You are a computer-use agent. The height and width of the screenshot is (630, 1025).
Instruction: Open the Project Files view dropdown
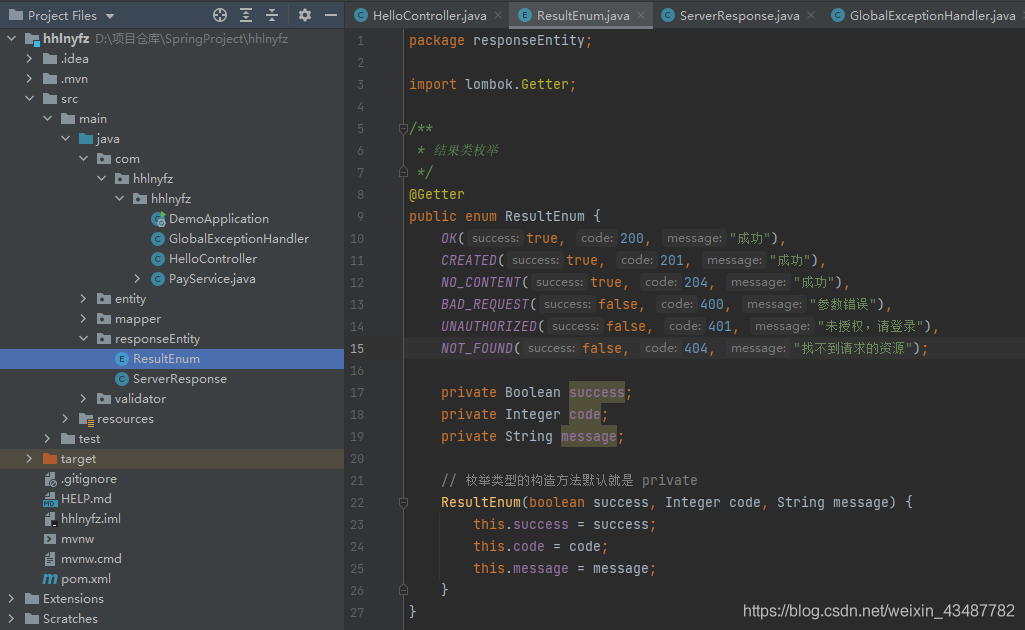point(110,16)
